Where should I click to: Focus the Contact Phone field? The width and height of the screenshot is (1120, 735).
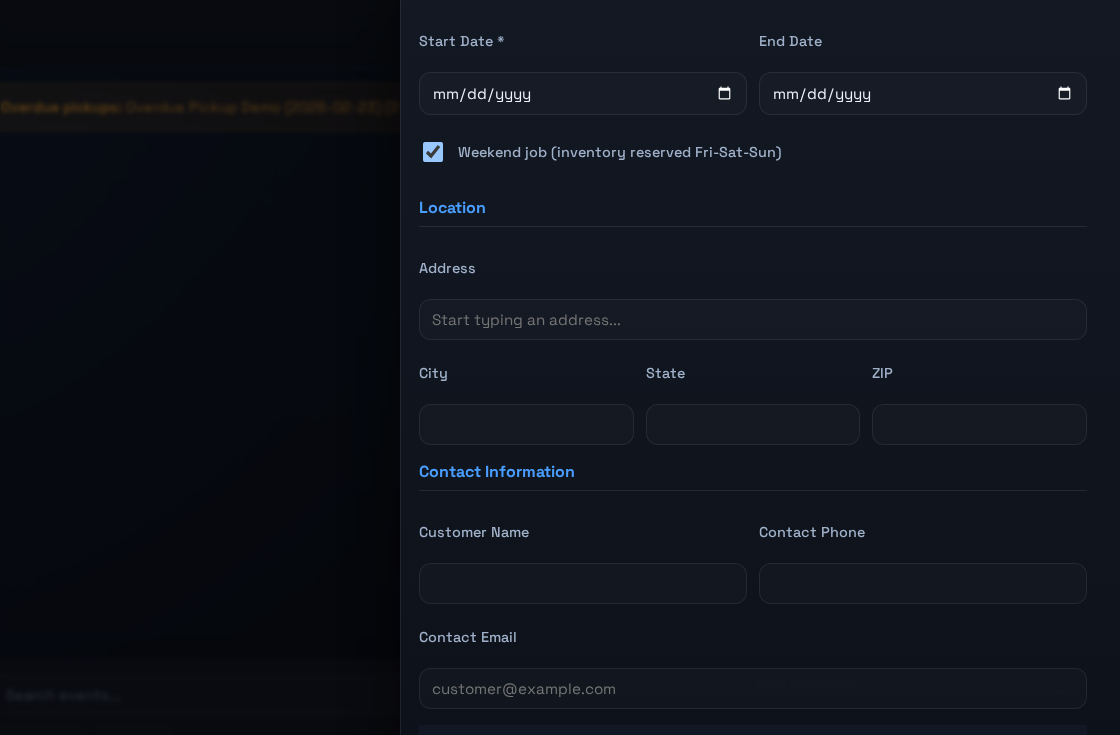922,583
